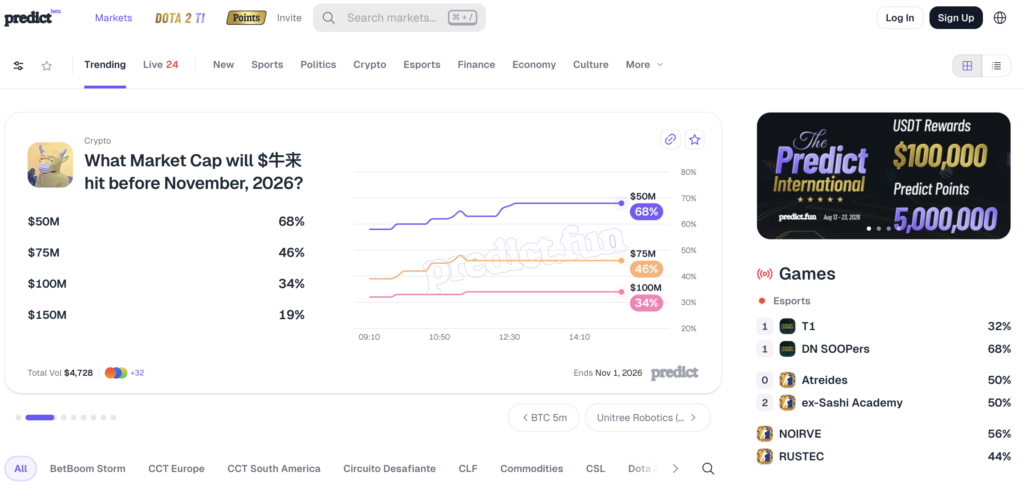Select the All league filter chip
The height and width of the screenshot is (489, 1024).
(x=21, y=468)
